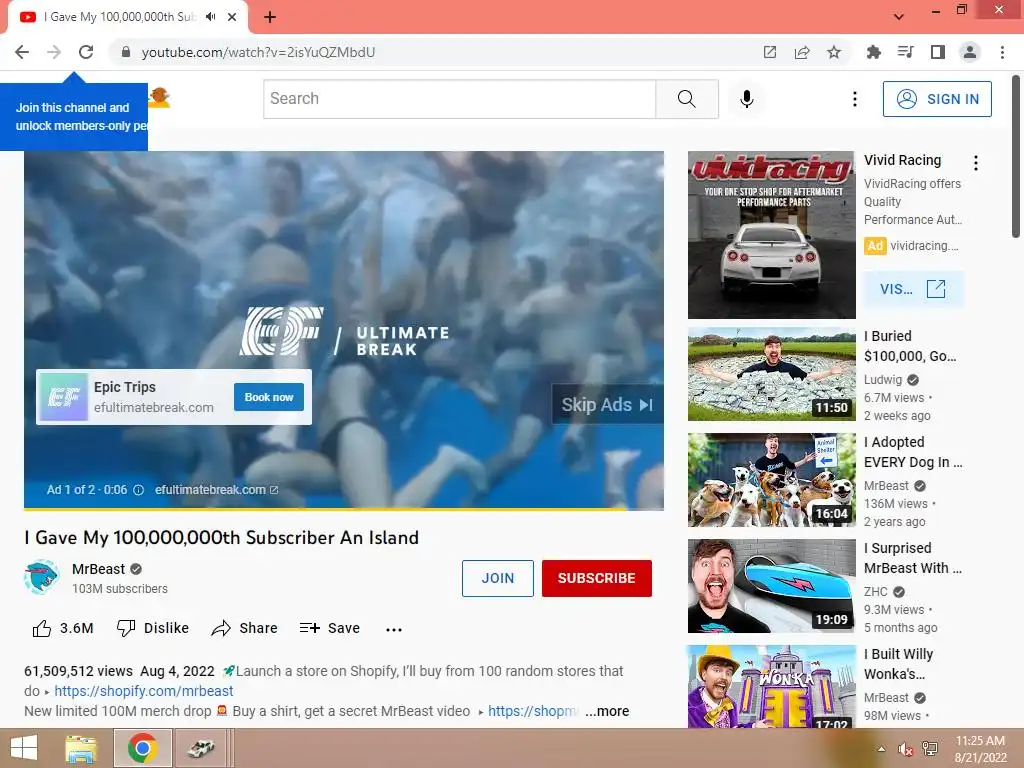Open the page in app icon
Viewport: 1024px width, 768px height.
tap(770, 52)
